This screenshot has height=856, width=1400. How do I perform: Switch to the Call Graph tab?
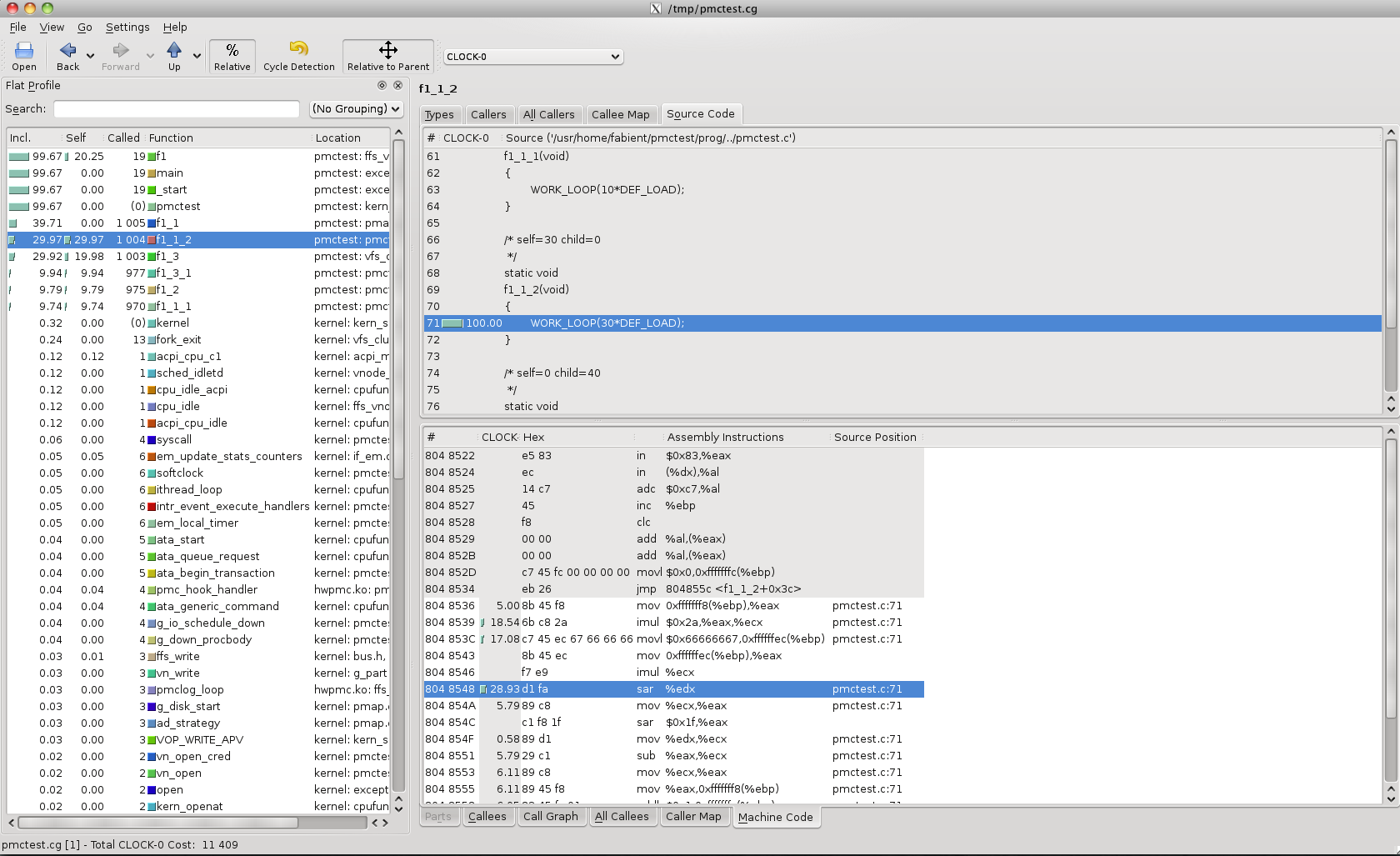click(551, 817)
